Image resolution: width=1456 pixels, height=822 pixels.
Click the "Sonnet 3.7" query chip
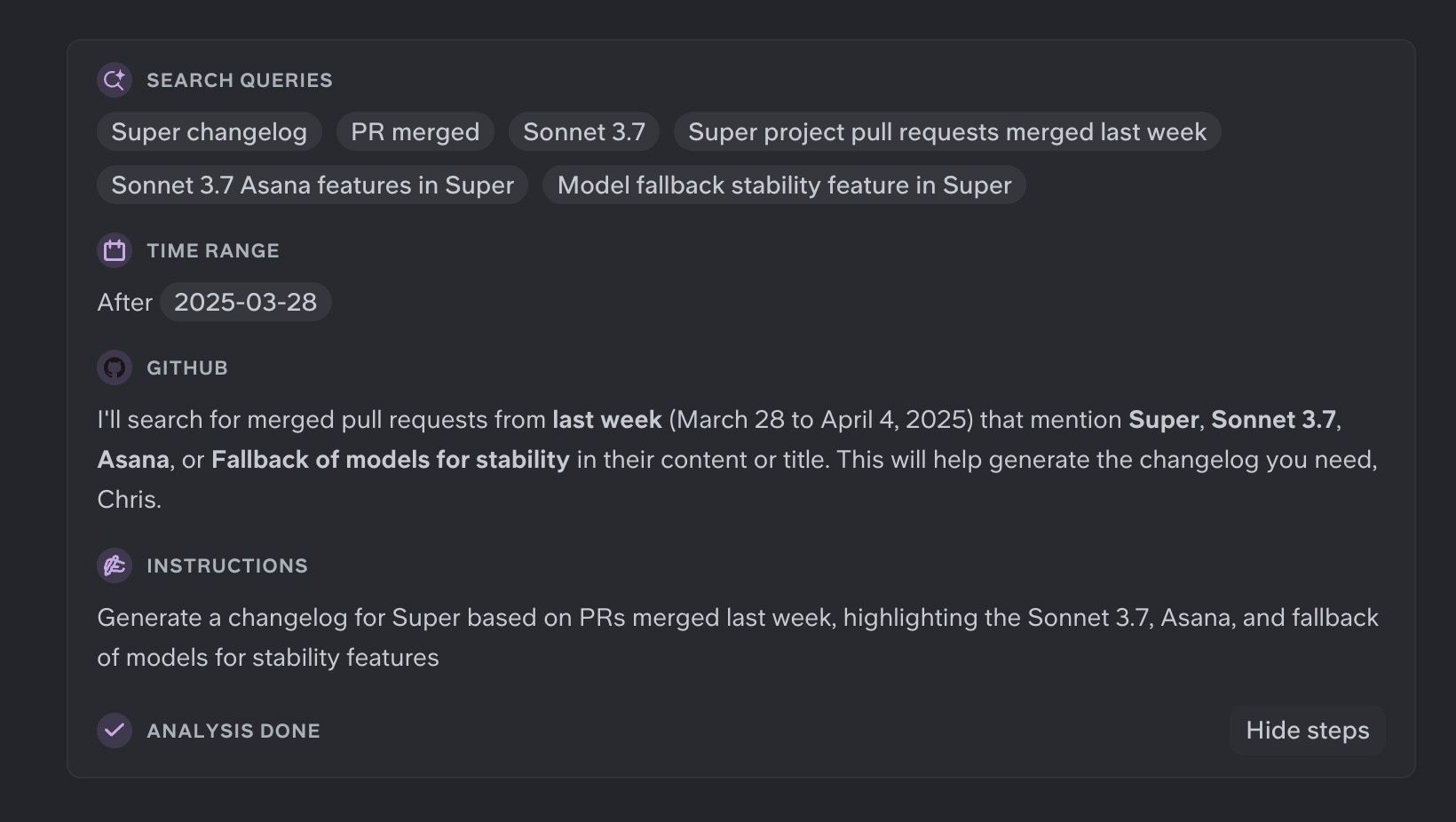(x=583, y=132)
